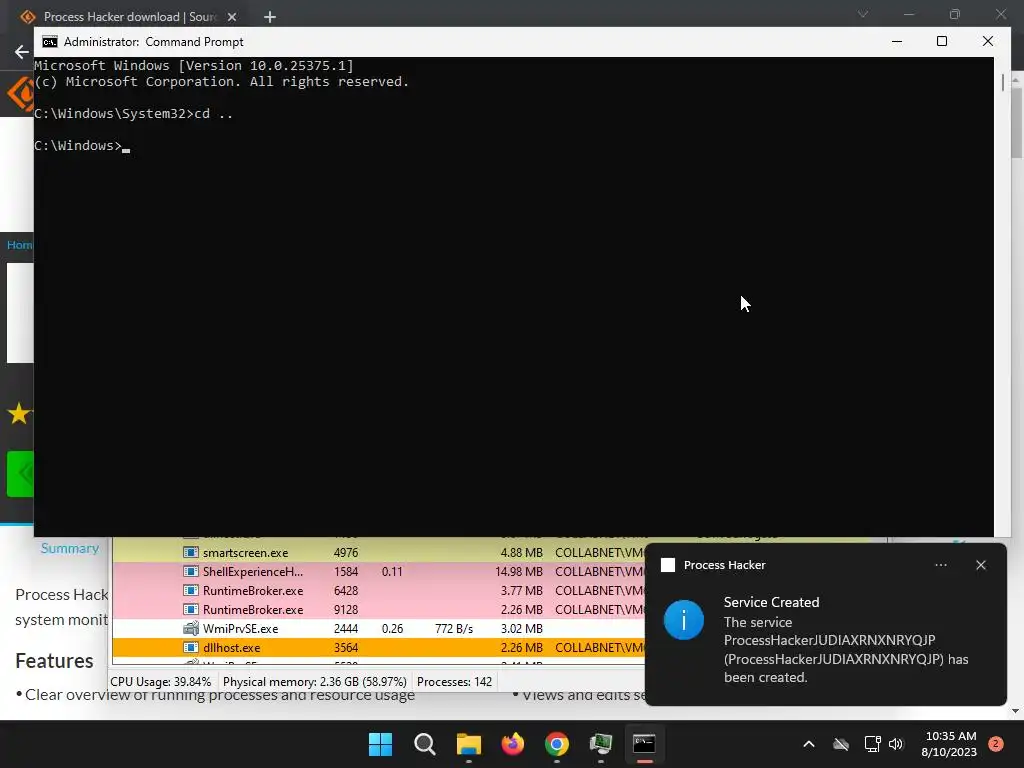The image size is (1024, 768).
Task: Open a new browser tab
Action: (270, 17)
